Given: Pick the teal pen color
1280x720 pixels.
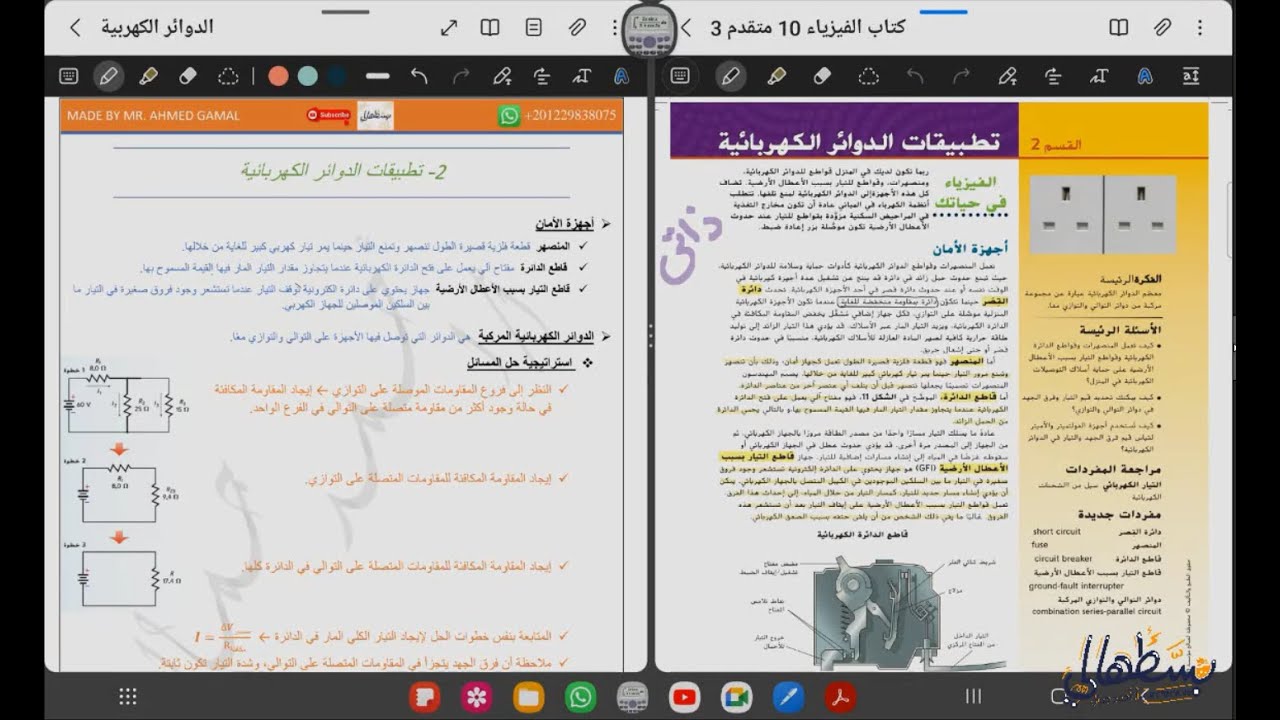Looking at the screenshot, I should pos(308,76).
